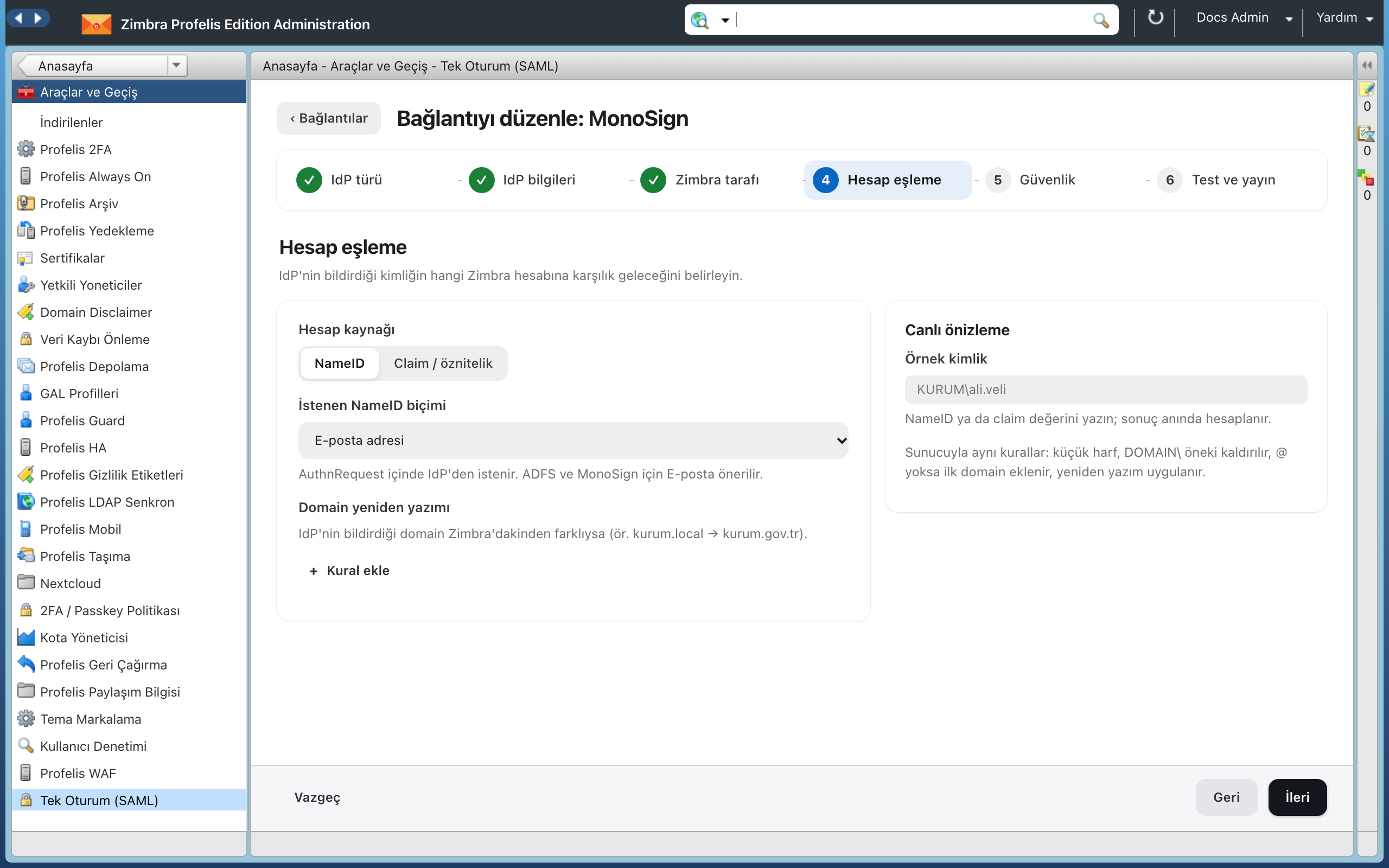Click the Yetkili Yoneticiler icon
Image resolution: width=1389 pixels, height=868 pixels.
coord(26,285)
